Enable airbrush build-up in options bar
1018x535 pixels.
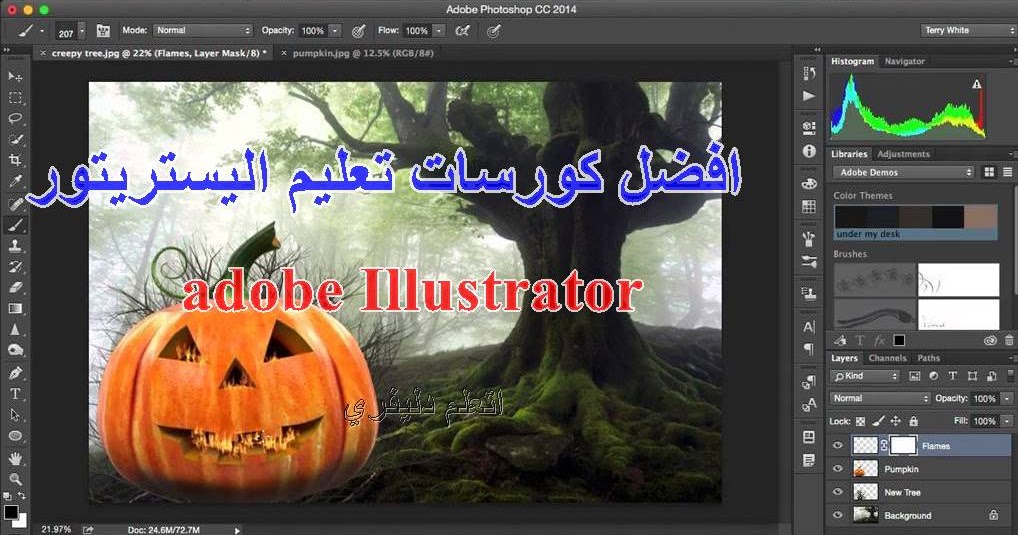462,31
